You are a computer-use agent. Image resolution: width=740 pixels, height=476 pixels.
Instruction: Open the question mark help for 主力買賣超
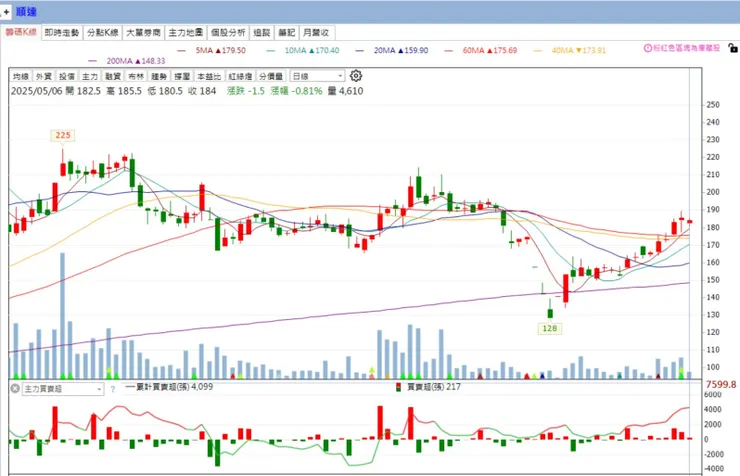point(112,389)
